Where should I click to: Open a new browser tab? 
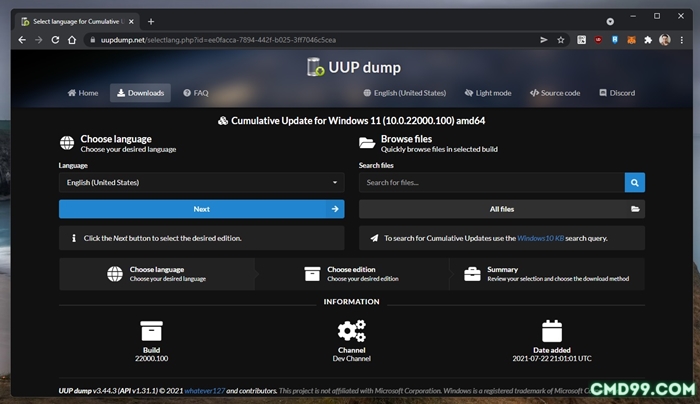click(151, 21)
